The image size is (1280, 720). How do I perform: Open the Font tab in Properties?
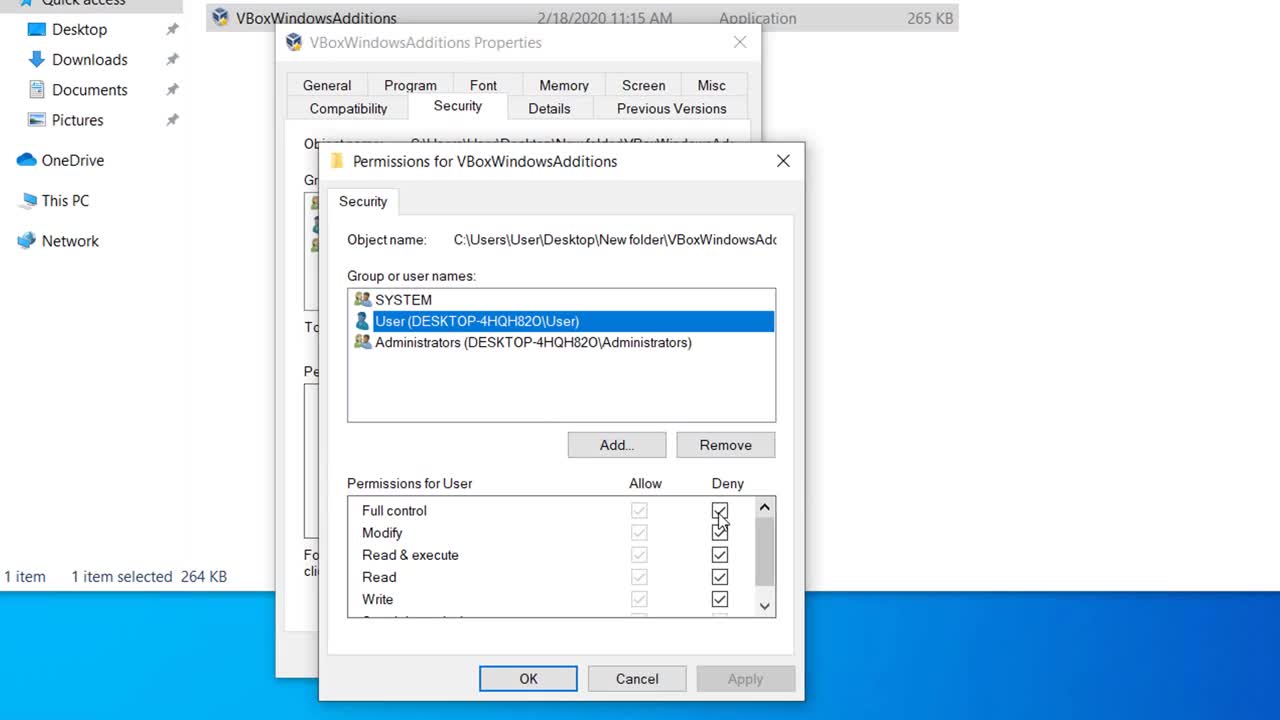click(483, 85)
